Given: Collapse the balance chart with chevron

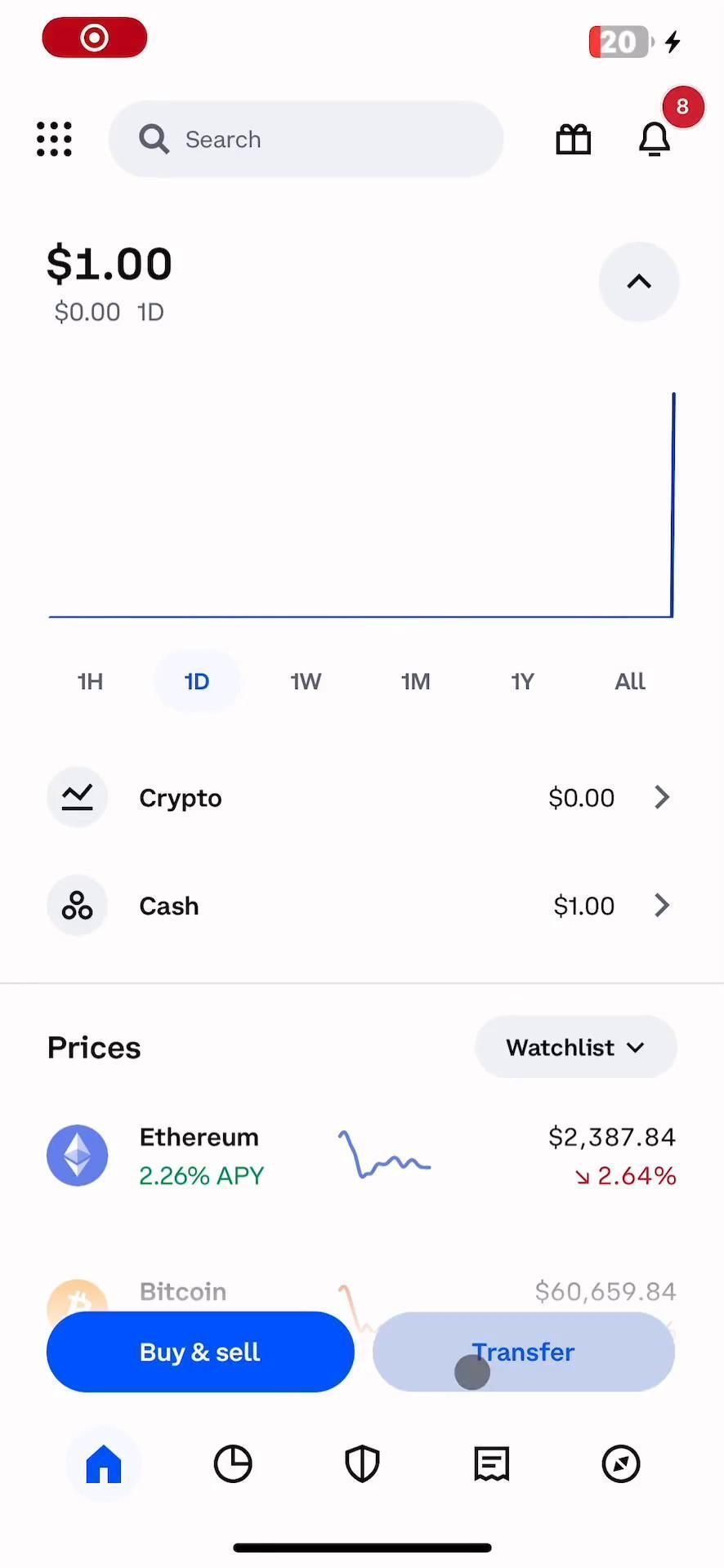Looking at the screenshot, I should click(639, 282).
